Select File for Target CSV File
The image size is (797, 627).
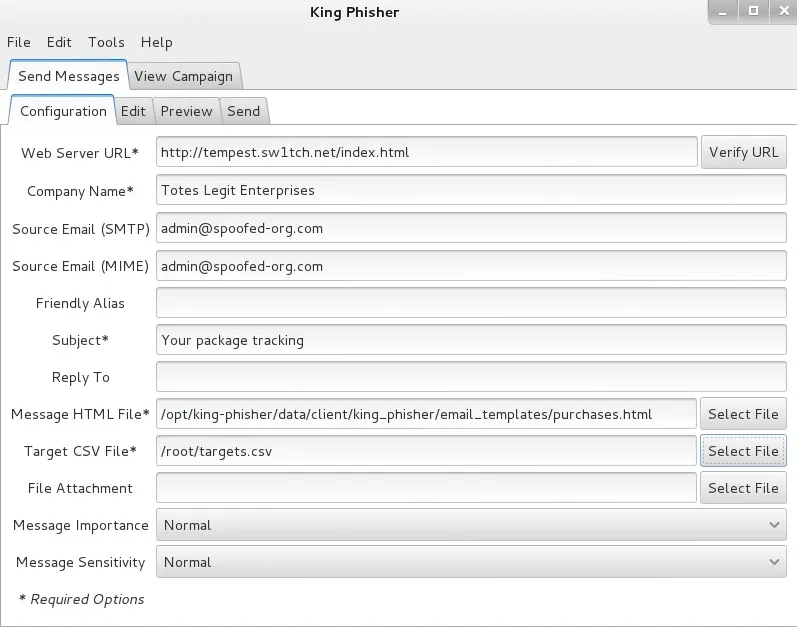pos(743,451)
